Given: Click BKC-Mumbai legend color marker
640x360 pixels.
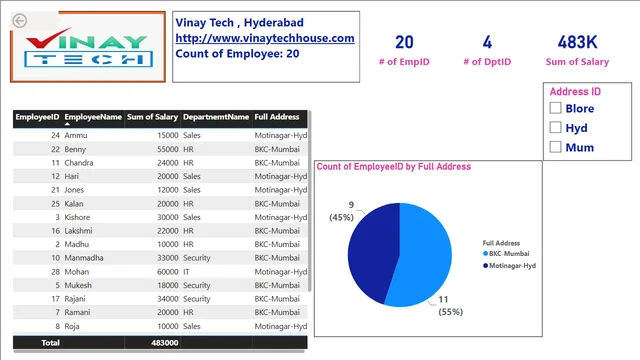Looking at the screenshot, I should click(x=485, y=253).
